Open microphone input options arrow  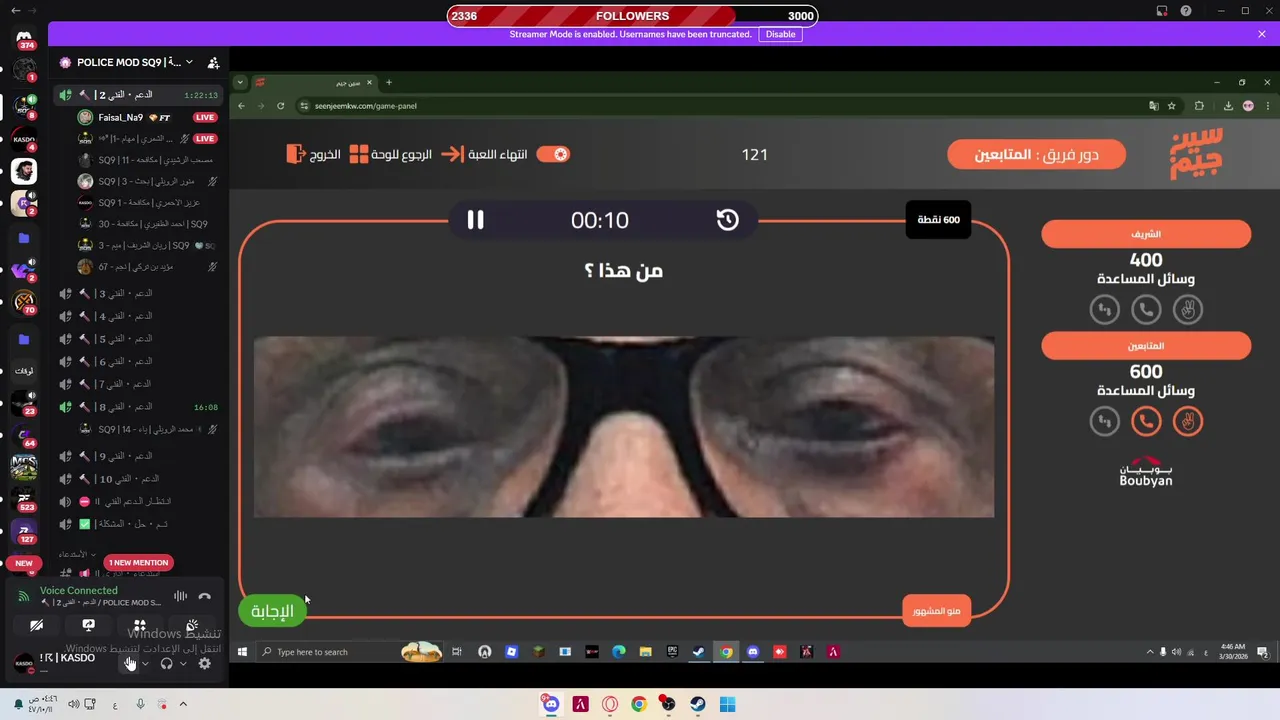(x=145, y=663)
